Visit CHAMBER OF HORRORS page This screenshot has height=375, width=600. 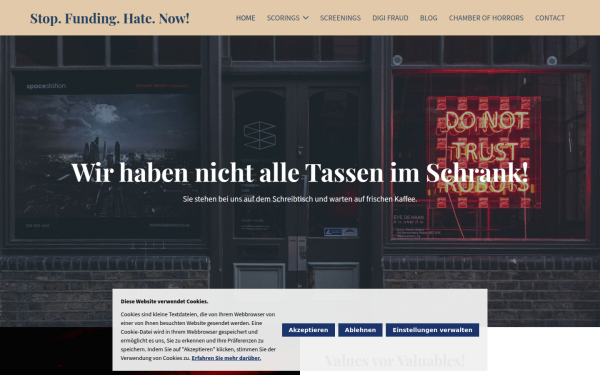click(x=486, y=18)
